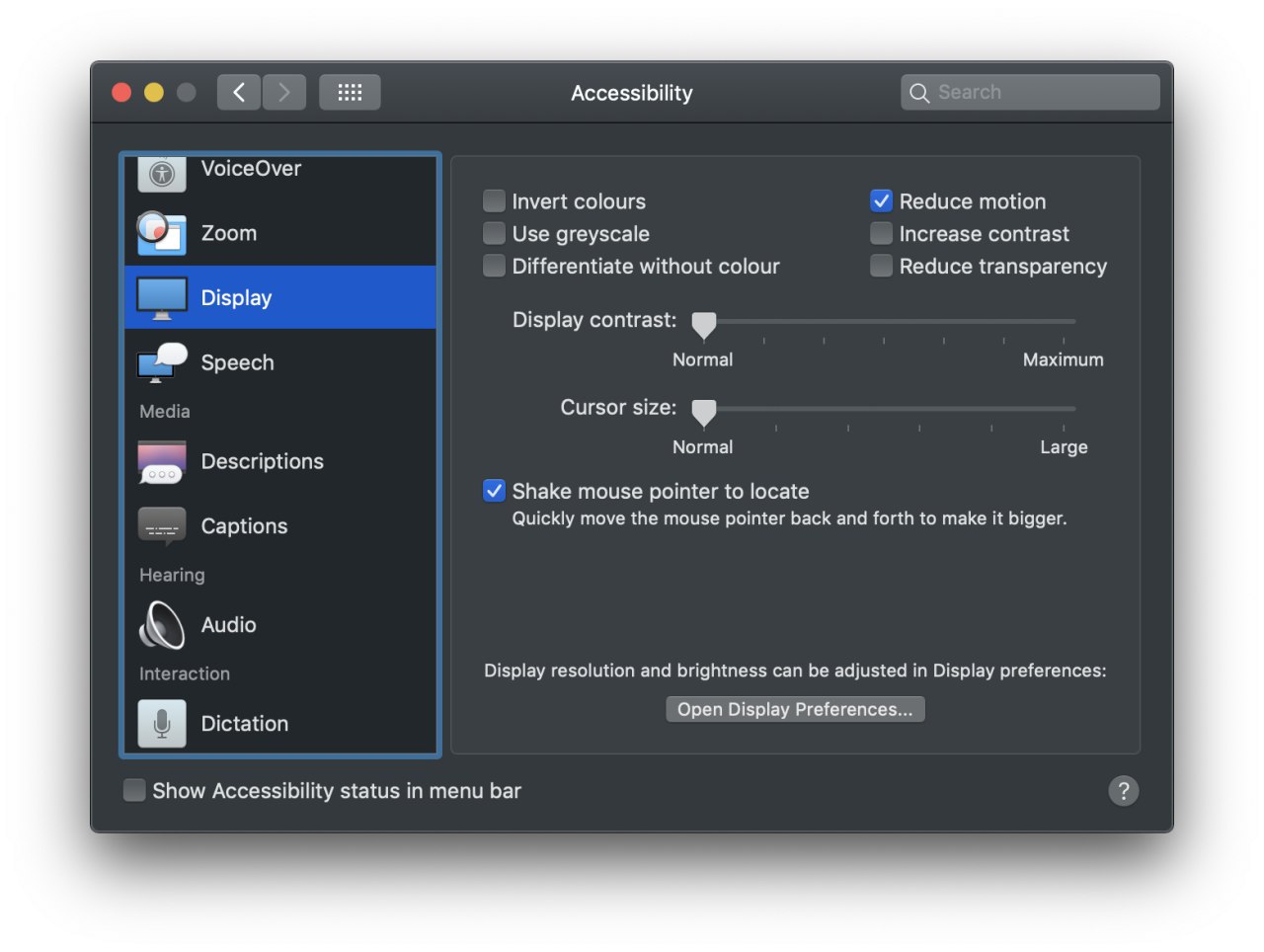Click the Display contrast label
The width and height of the screenshot is (1264, 952).
[x=594, y=320]
